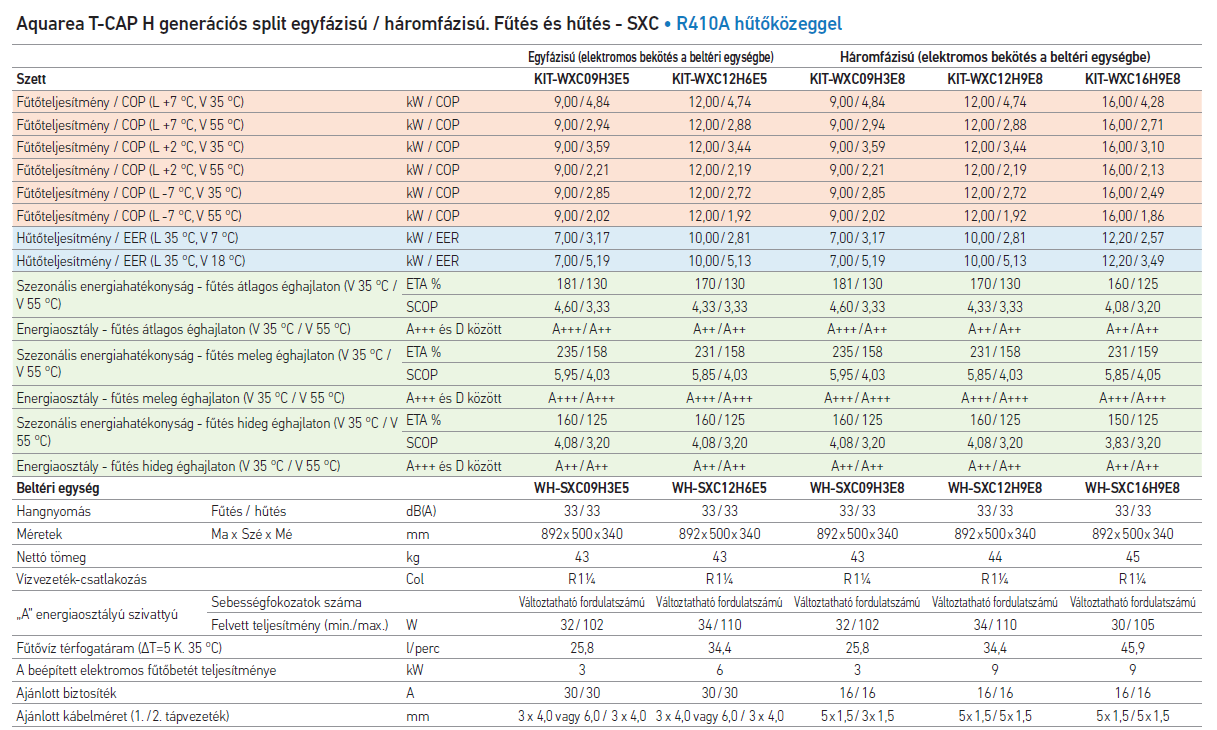
Task: Click the '16,00 / 2,71' value
Action: [1133, 124]
